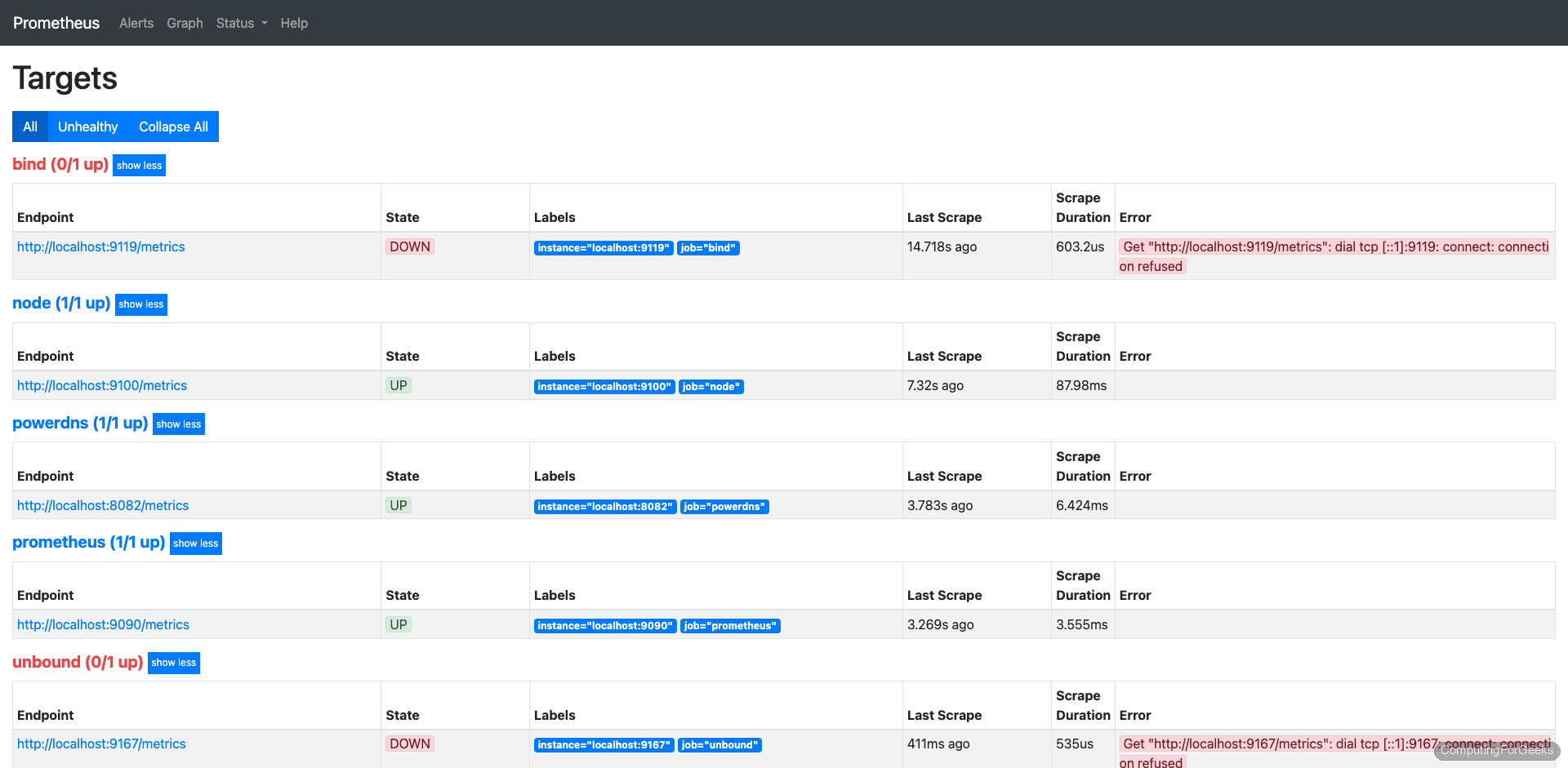Viewport: 1568px width, 768px height.
Task: Click the job="unbound" label badge
Action: pos(719,744)
